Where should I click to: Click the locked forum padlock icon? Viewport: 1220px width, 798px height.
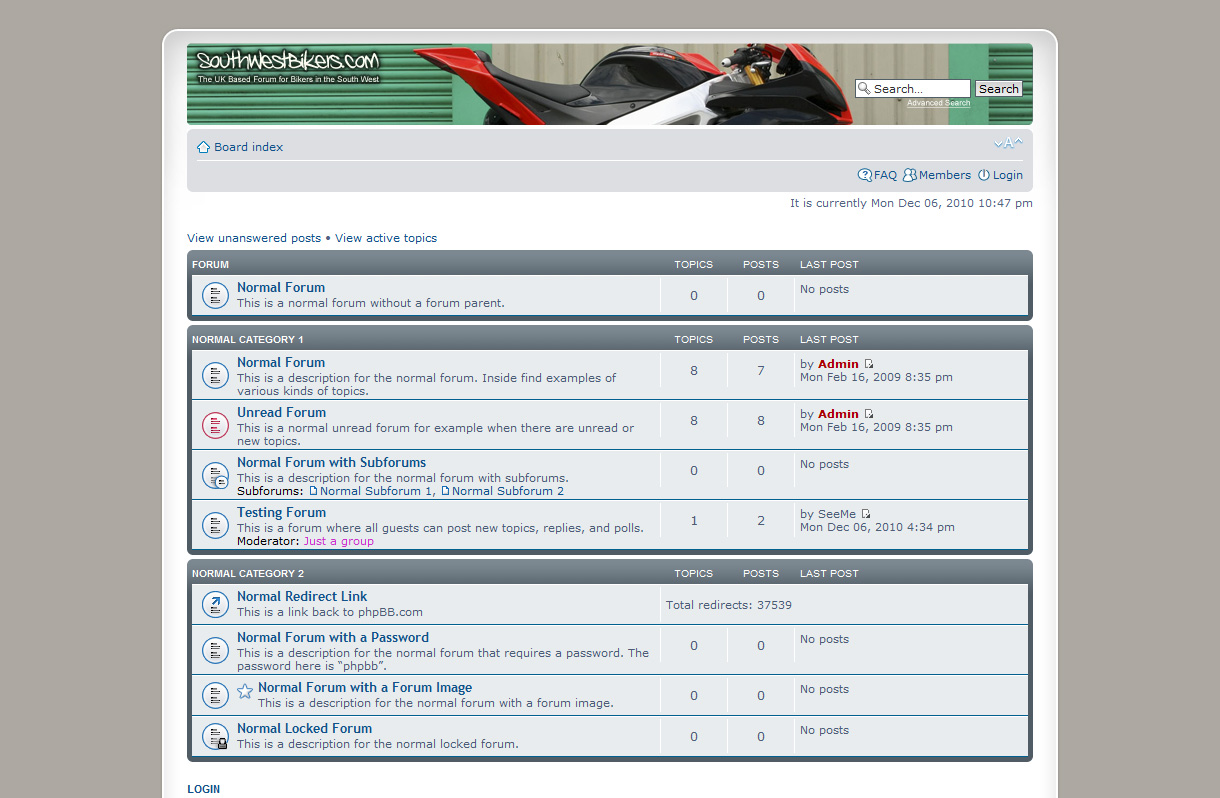[x=215, y=737]
